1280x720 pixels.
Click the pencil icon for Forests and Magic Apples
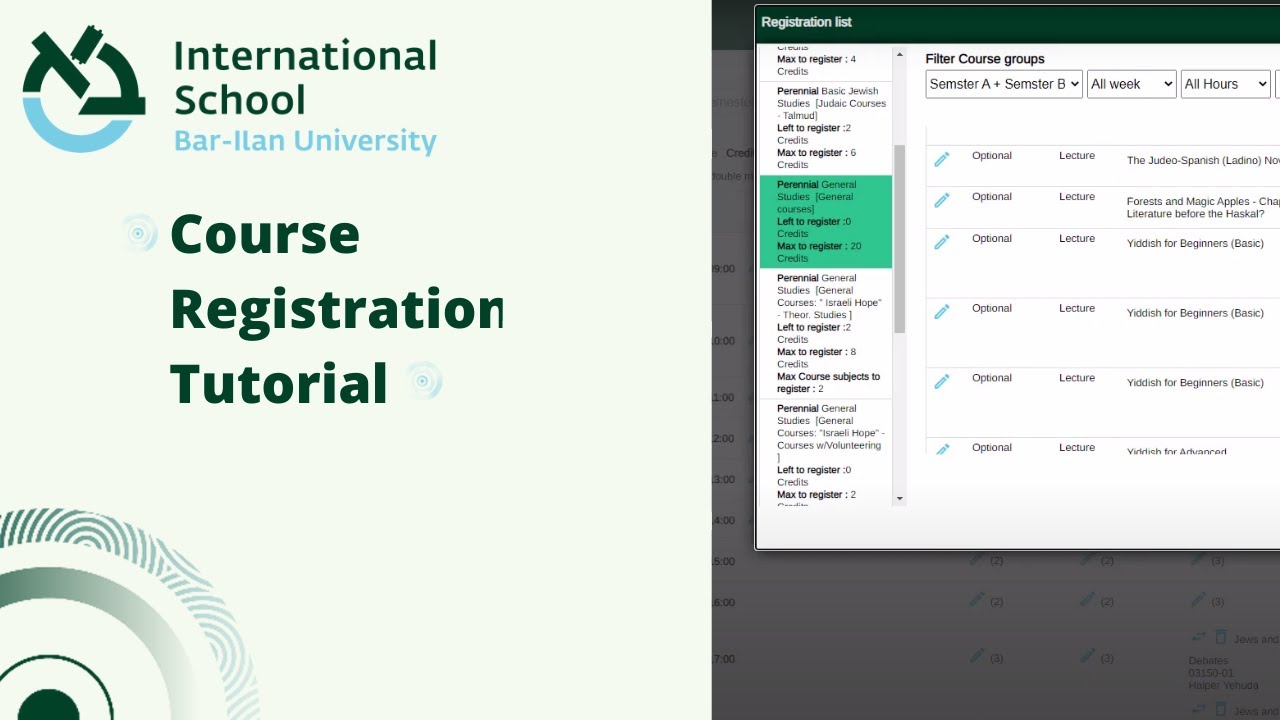941,201
